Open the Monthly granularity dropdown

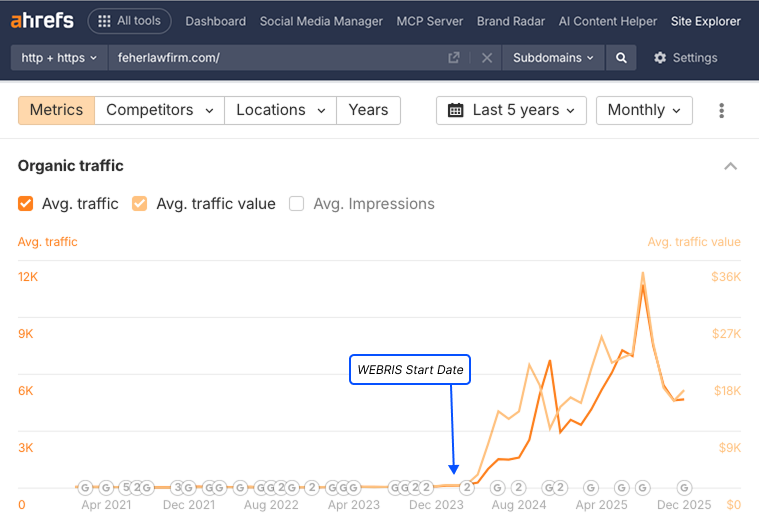tap(644, 110)
